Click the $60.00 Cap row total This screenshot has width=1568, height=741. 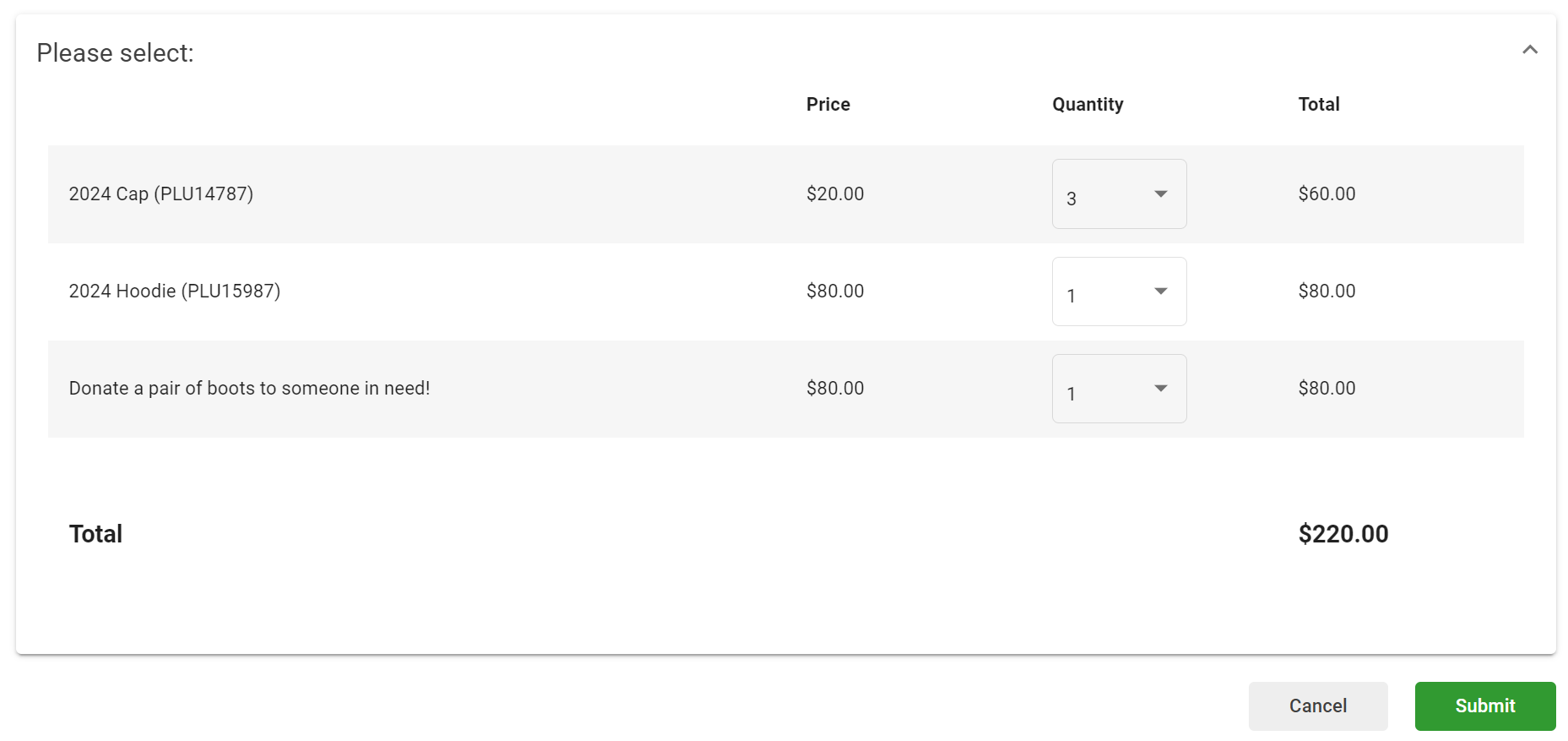click(x=1327, y=193)
